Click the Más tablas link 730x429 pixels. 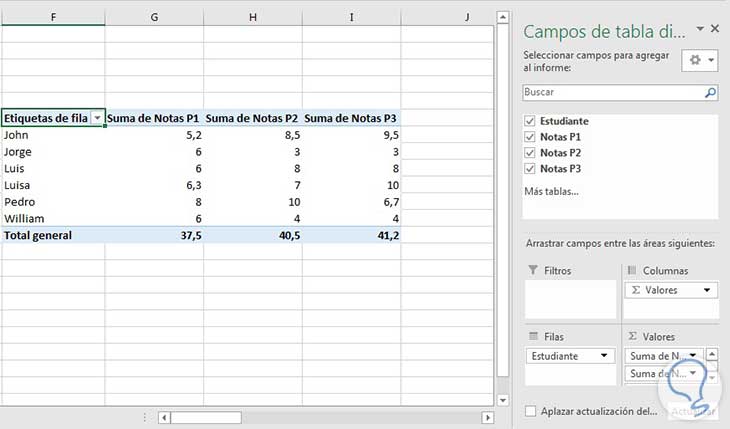tap(551, 191)
